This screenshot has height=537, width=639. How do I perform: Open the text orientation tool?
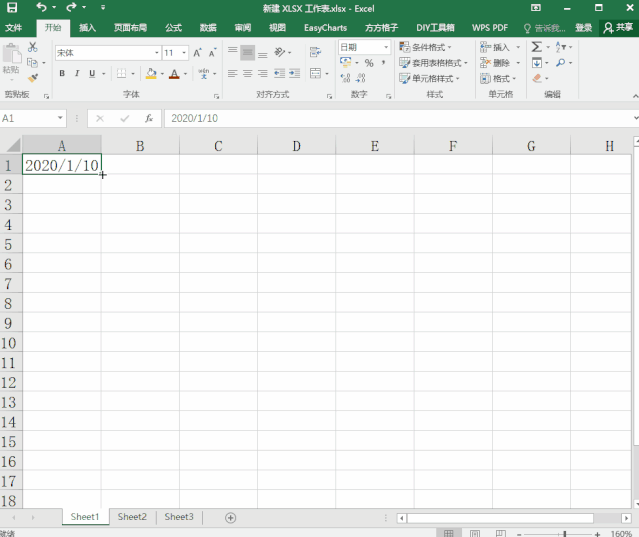tap(280, 52)
